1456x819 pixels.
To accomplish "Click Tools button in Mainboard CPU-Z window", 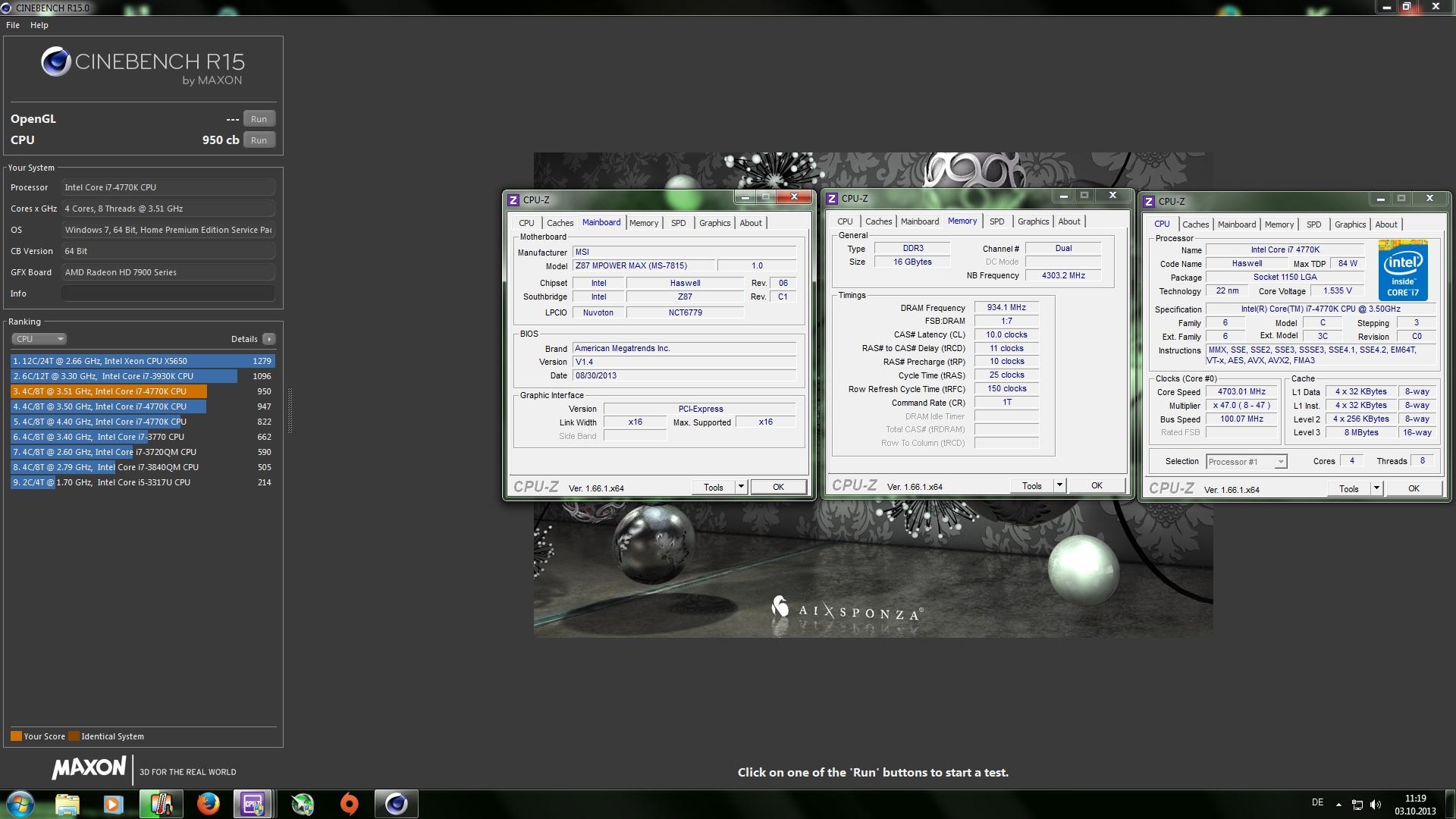I will coord(714,488).
